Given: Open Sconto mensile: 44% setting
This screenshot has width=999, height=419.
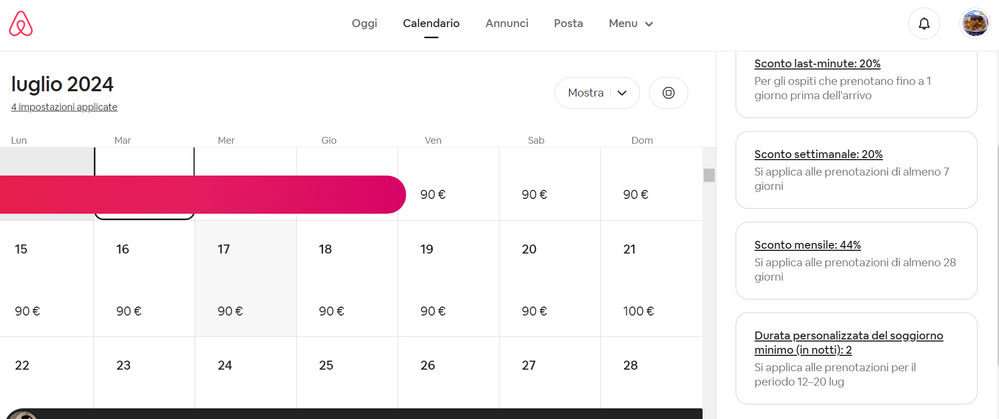Looking at the screenshot, I should tap(807, 245).
